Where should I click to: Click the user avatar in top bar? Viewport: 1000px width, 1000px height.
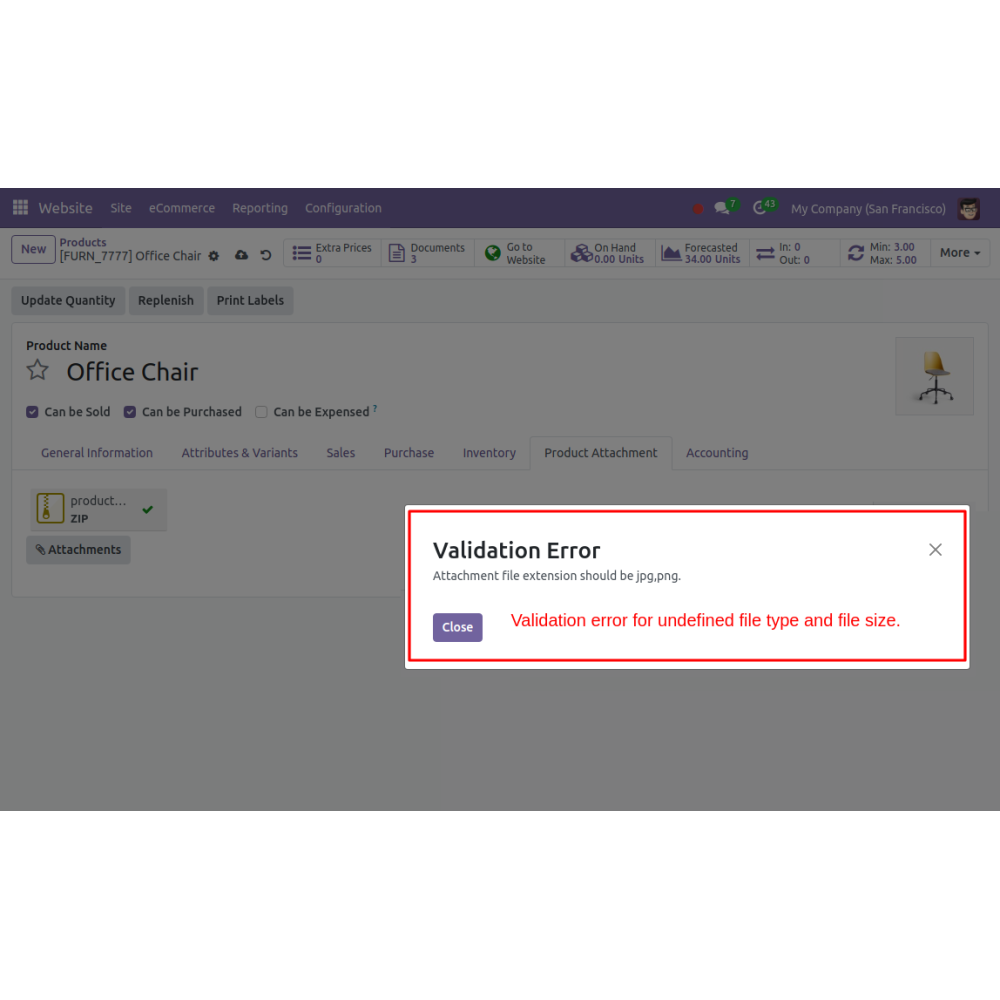coord(968,209)
